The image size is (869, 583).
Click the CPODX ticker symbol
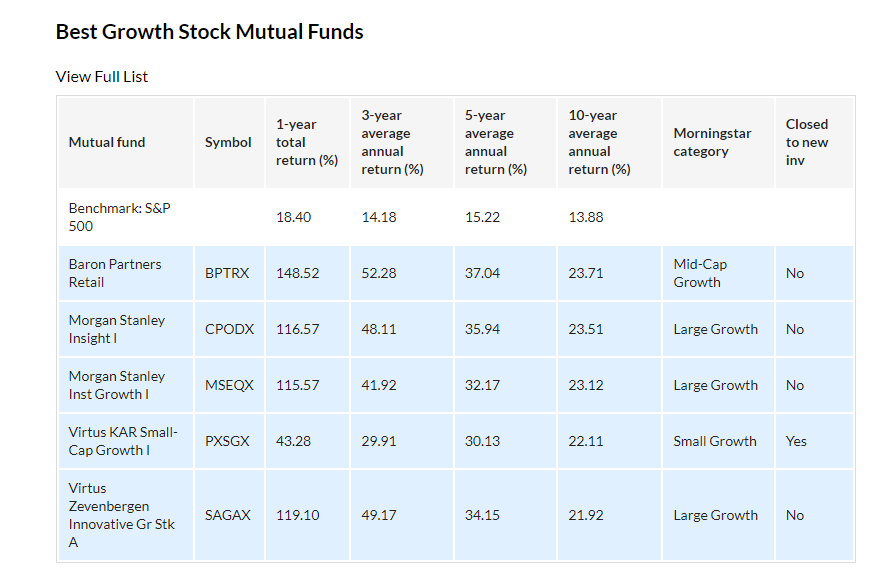pos(228,329)
